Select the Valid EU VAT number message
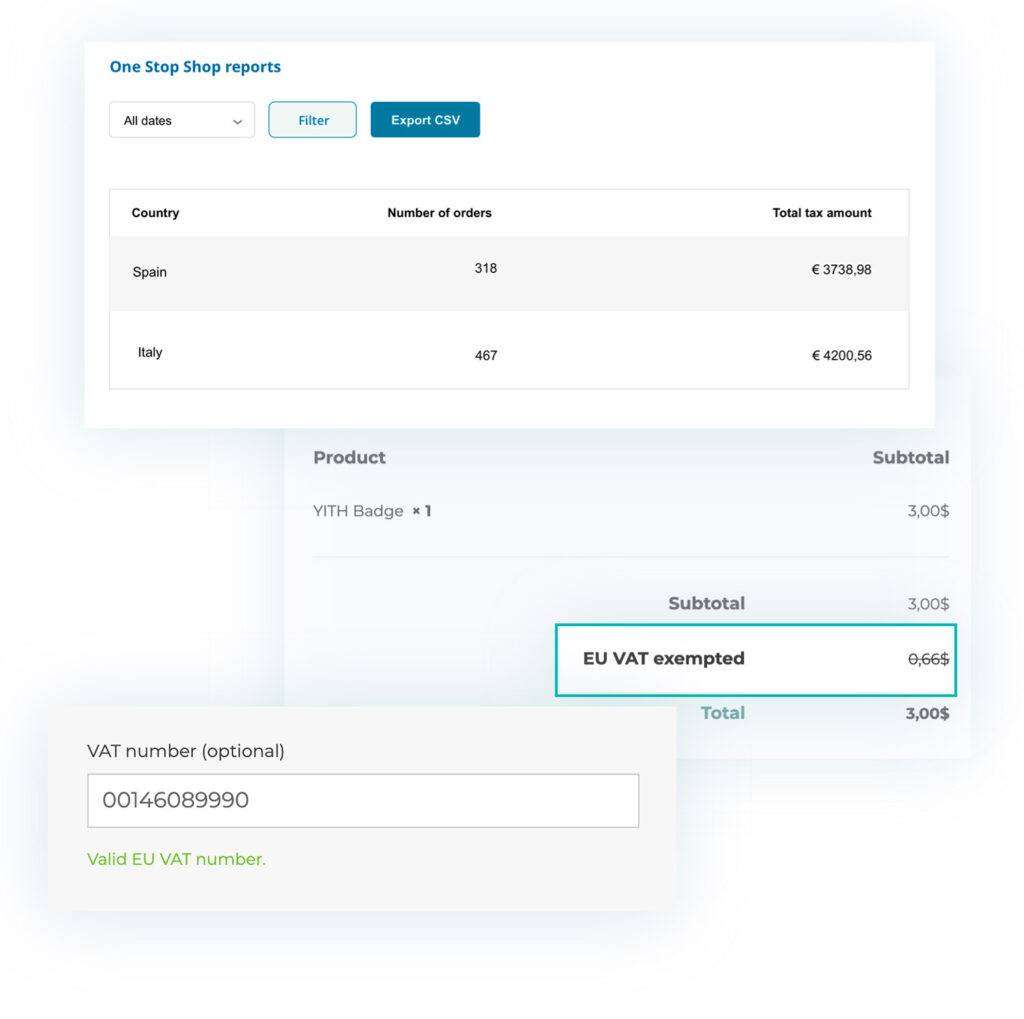Screen dimensions: 1024x1019 [176, 858]
